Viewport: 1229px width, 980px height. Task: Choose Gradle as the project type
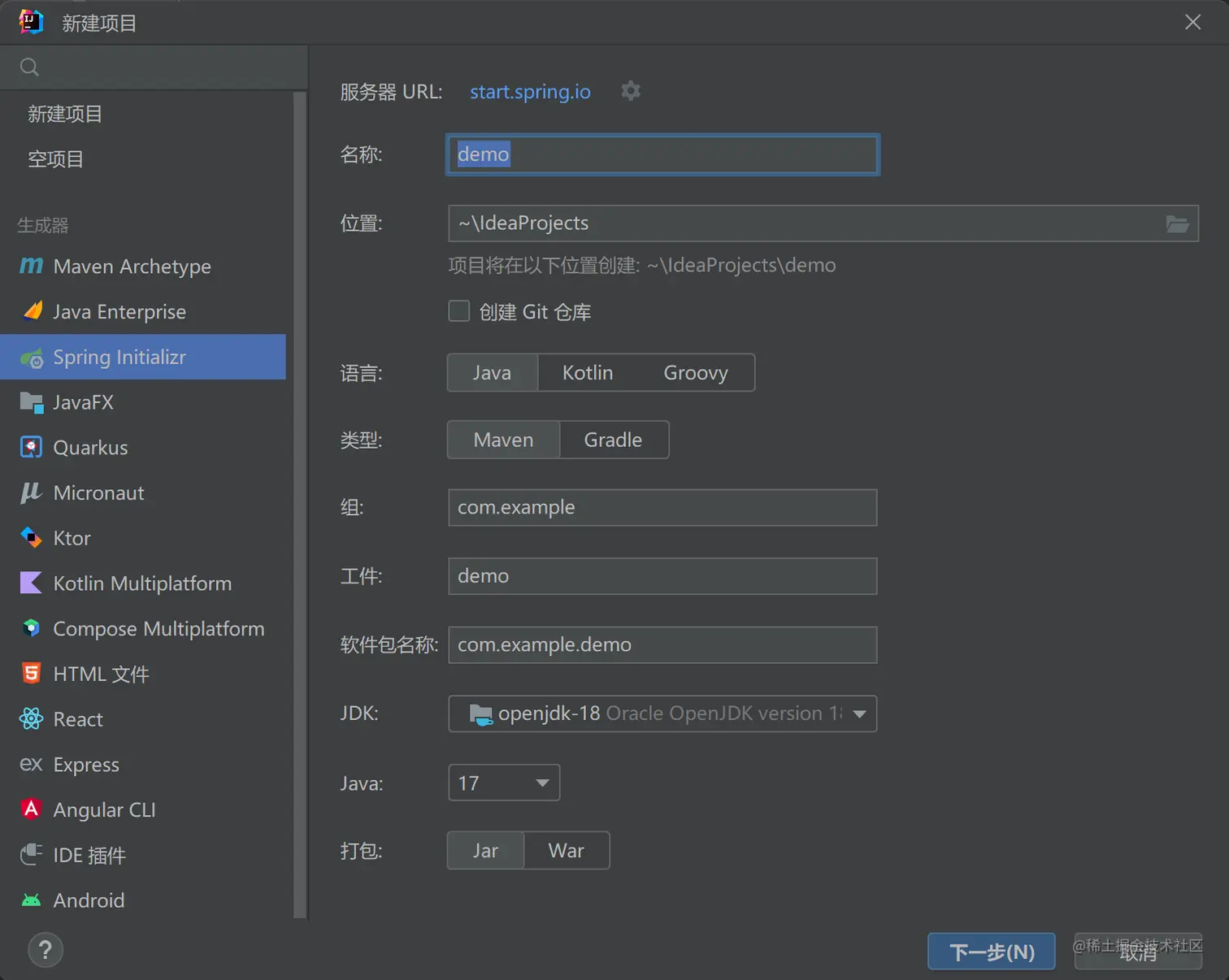click(x=614, y=440)
